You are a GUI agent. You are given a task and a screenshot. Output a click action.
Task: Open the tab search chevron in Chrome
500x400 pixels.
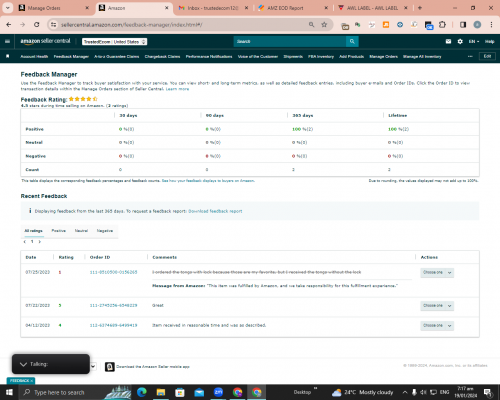(7, 8)
